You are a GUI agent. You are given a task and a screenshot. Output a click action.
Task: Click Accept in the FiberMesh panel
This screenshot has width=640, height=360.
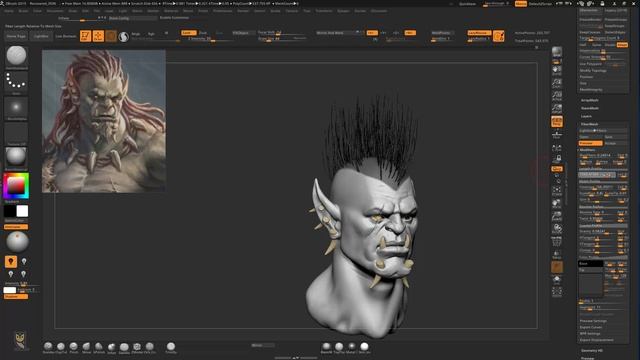pyautogui.click(x=615, y=143)
